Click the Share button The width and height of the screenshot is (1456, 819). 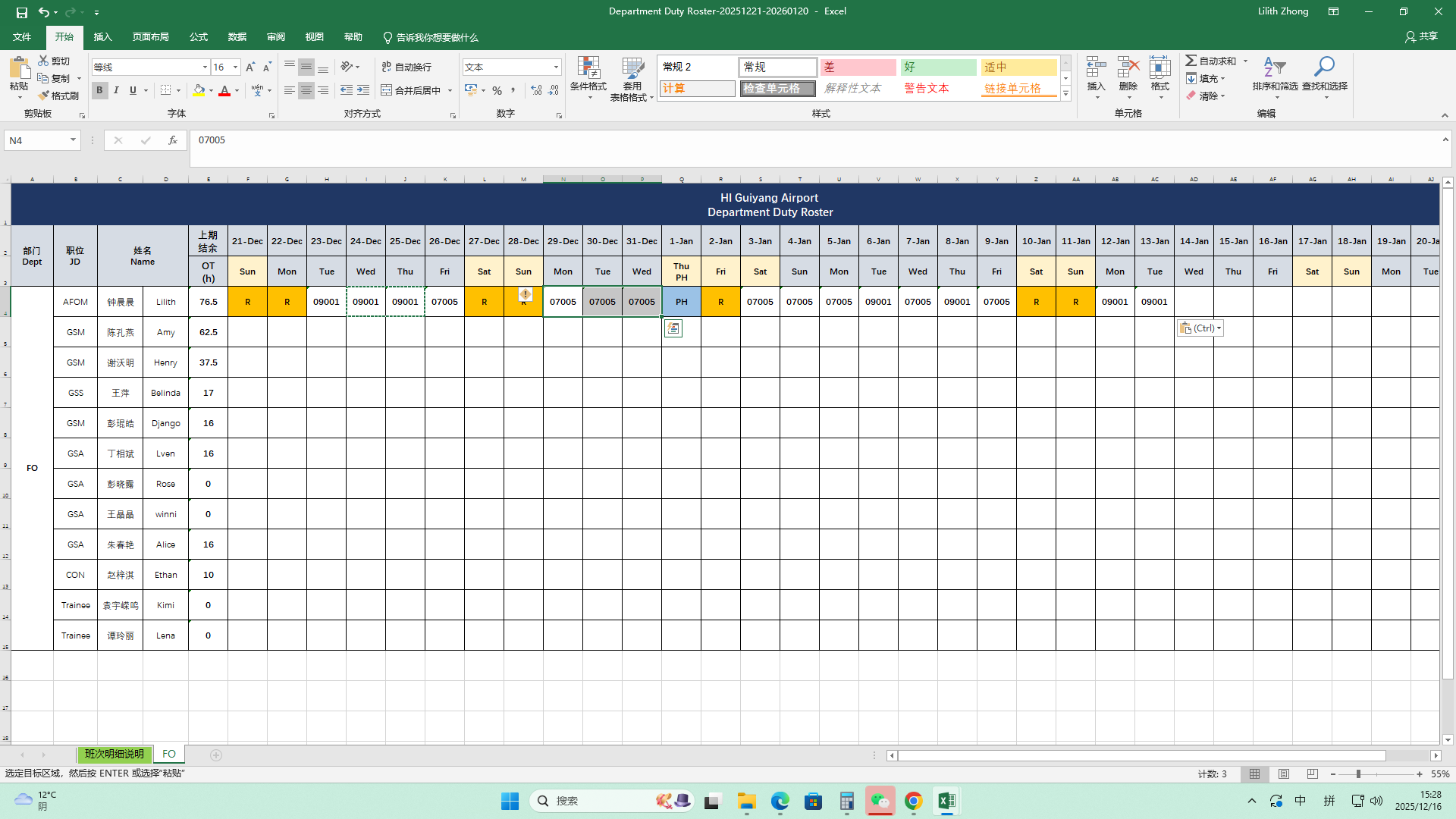[1421, 36]
